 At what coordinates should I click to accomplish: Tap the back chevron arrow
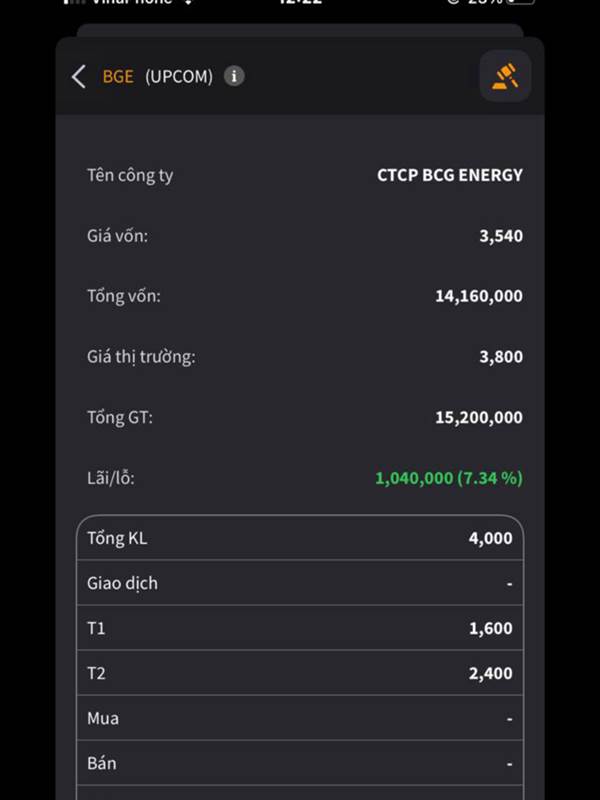78,77
